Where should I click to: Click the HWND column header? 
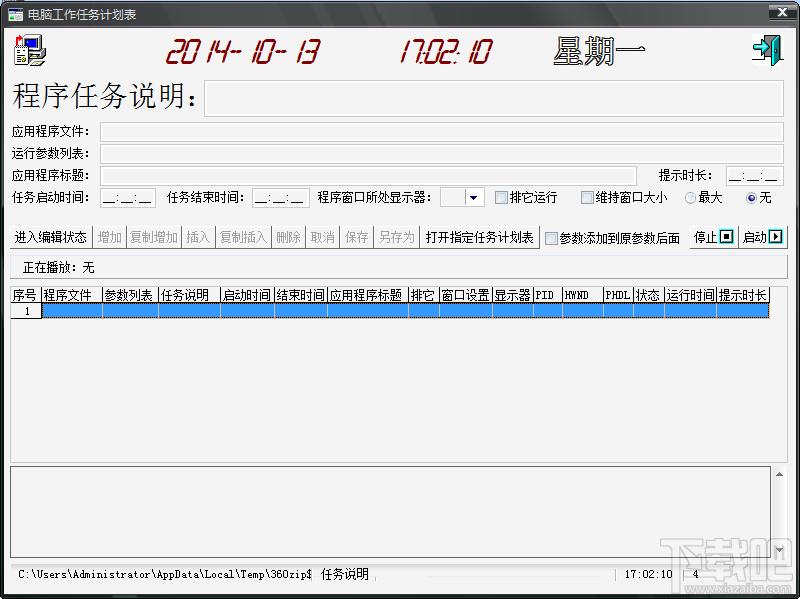point(583,295)
